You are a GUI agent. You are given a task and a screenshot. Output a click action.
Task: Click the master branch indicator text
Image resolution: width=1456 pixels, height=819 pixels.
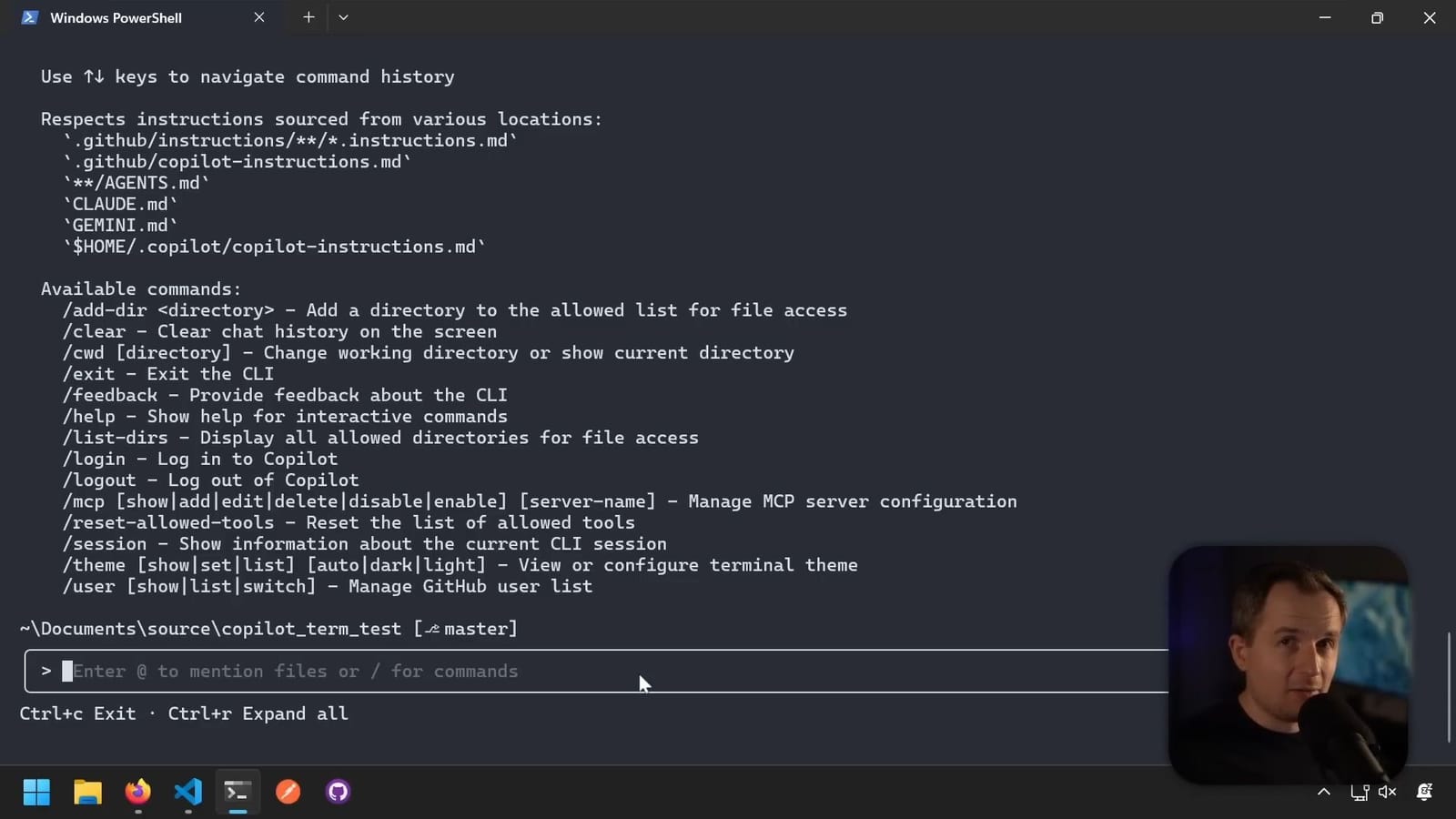pyautogui.click(x=473, y=628)
